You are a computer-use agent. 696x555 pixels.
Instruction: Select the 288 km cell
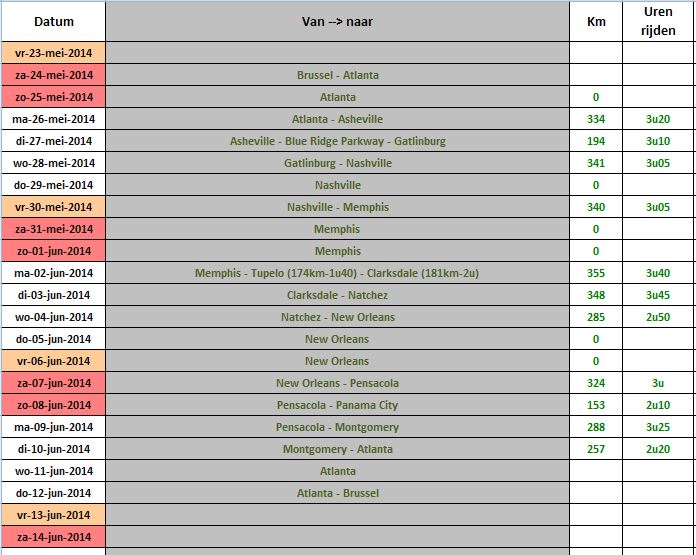point(596,427)
